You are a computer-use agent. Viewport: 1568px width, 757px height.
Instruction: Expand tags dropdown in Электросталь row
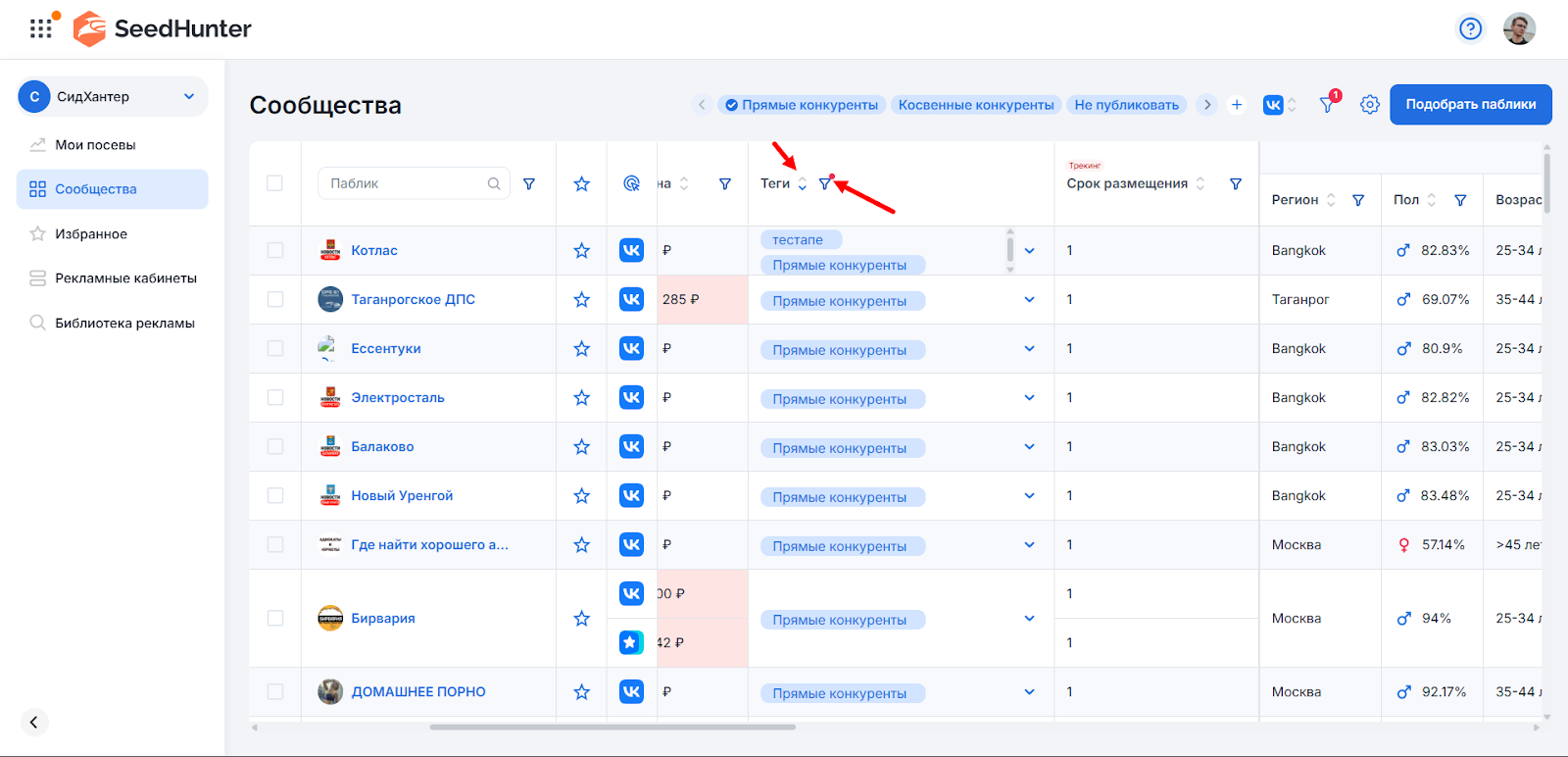click(x=1029, y=398)
